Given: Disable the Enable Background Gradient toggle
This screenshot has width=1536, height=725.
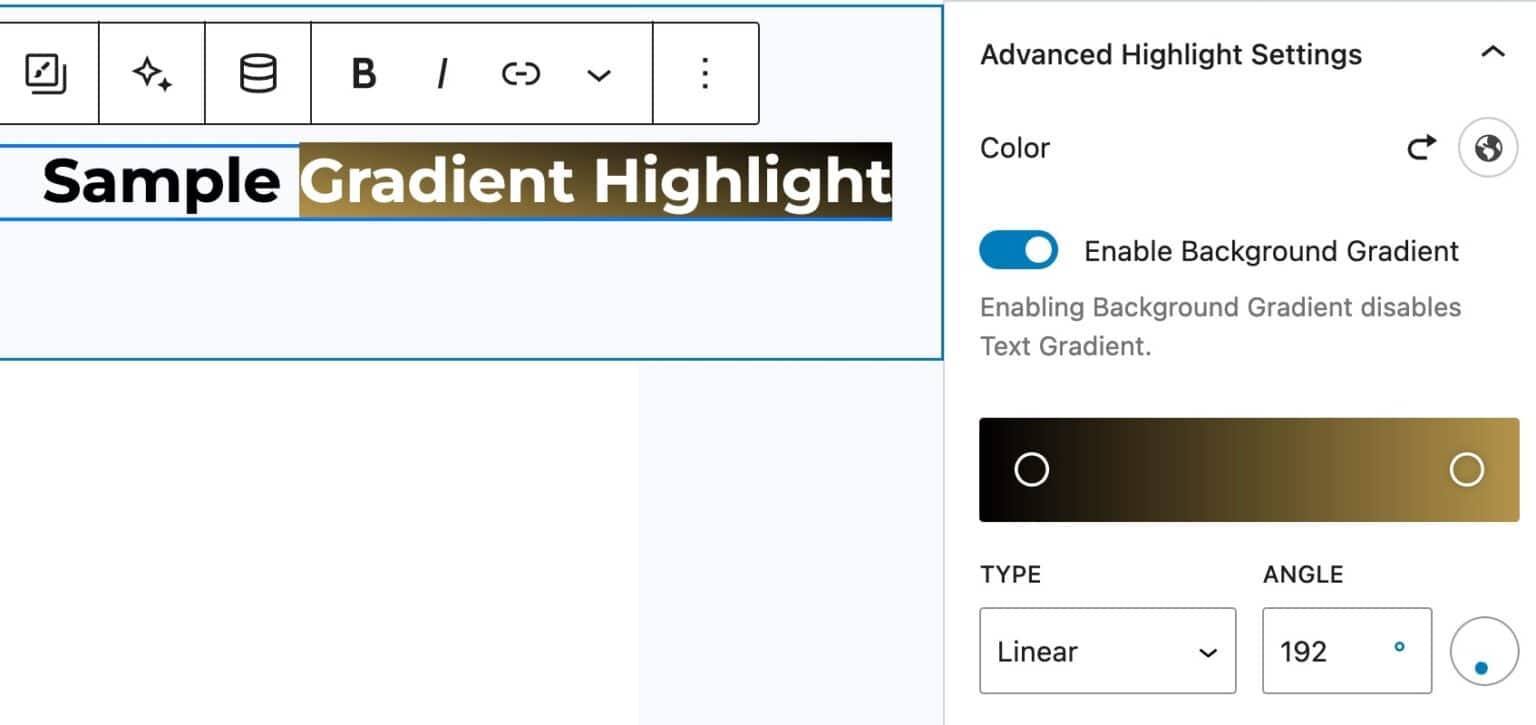Looking at the screenshot, I should pyautogui.click(x=1019, y=250).
